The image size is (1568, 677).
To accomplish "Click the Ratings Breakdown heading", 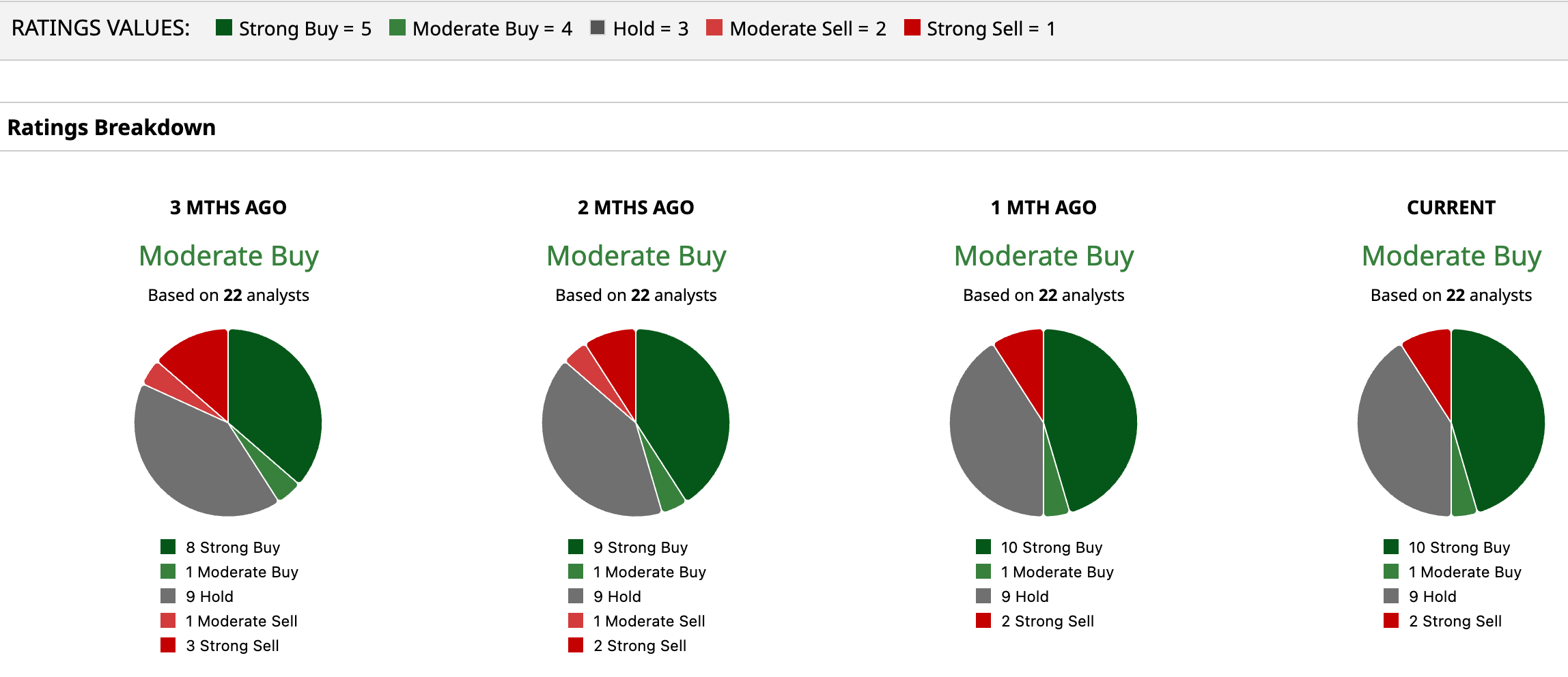I will [x=111, y=128].
